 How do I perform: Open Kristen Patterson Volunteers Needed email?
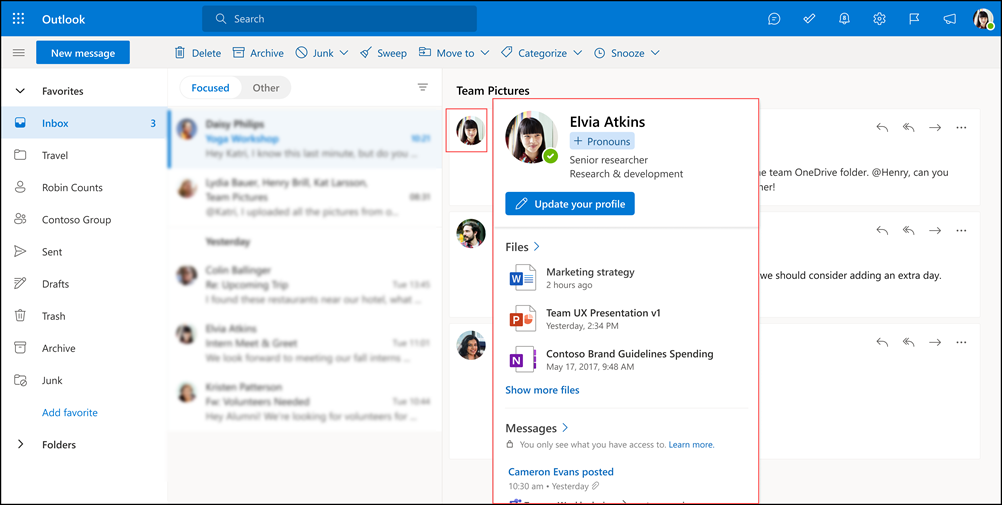305,402
